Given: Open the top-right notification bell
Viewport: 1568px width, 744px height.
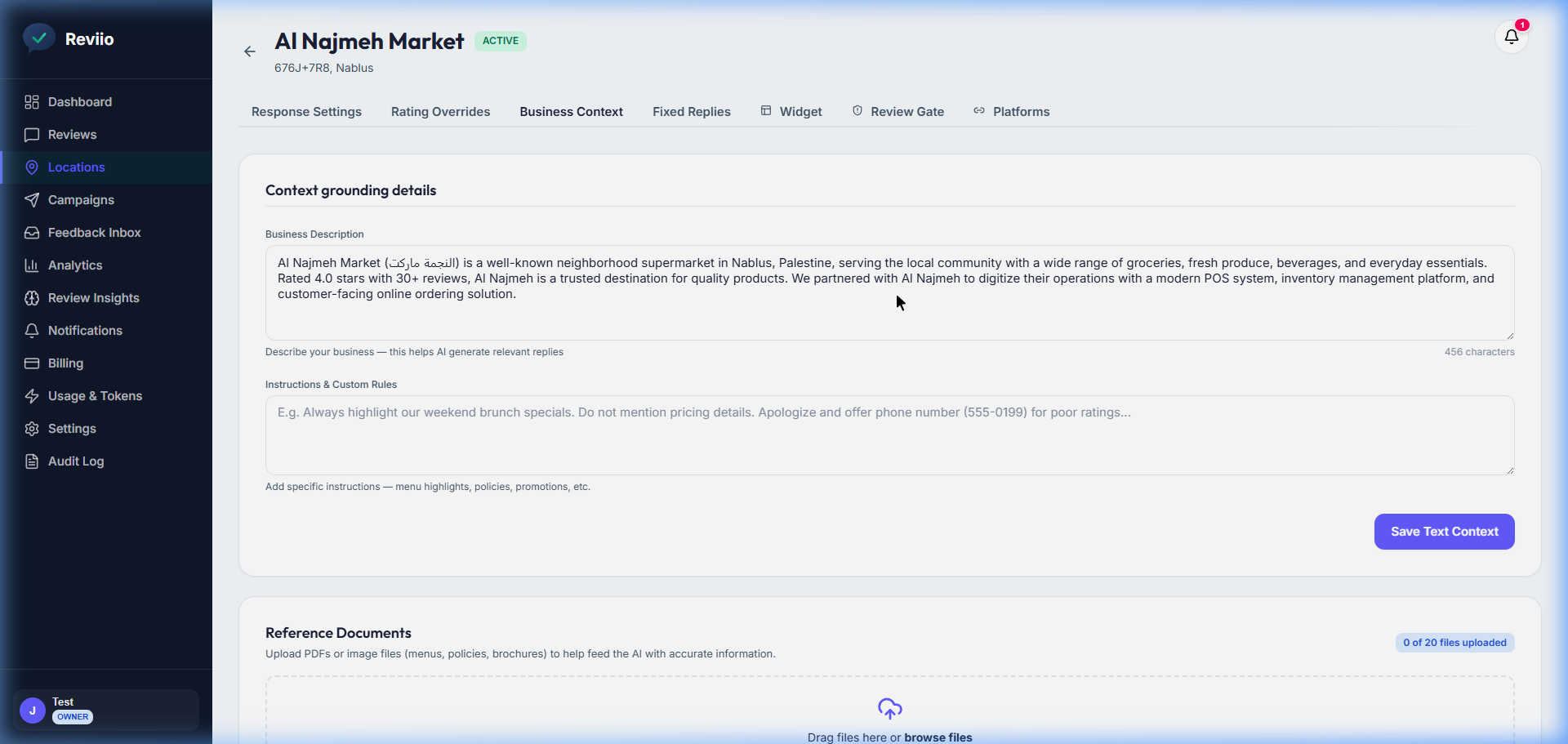Looking at the screenshot, I should (1512, 37).
